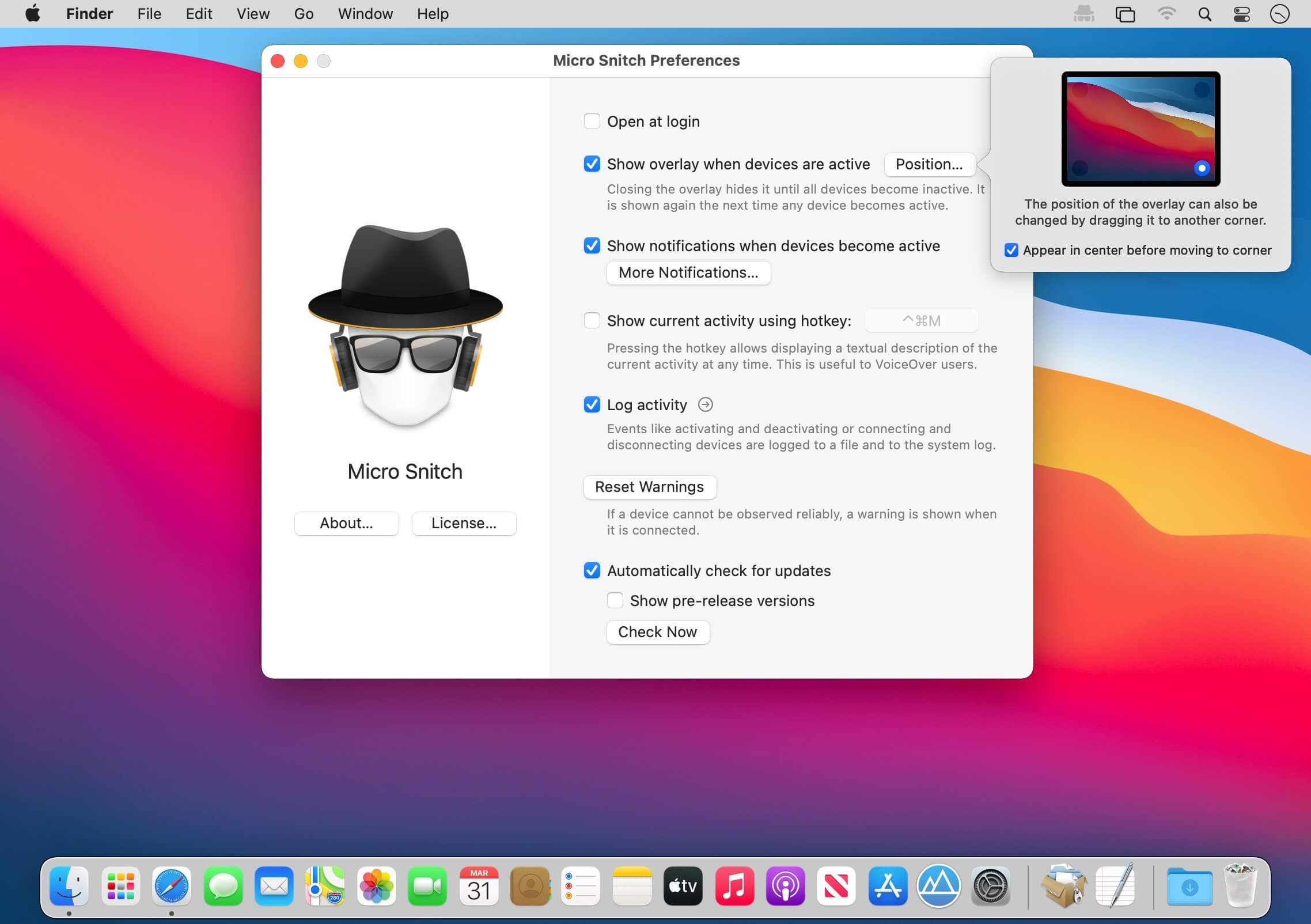
Task: Open the Position… popover button
Action: click(x=929, y=165)
